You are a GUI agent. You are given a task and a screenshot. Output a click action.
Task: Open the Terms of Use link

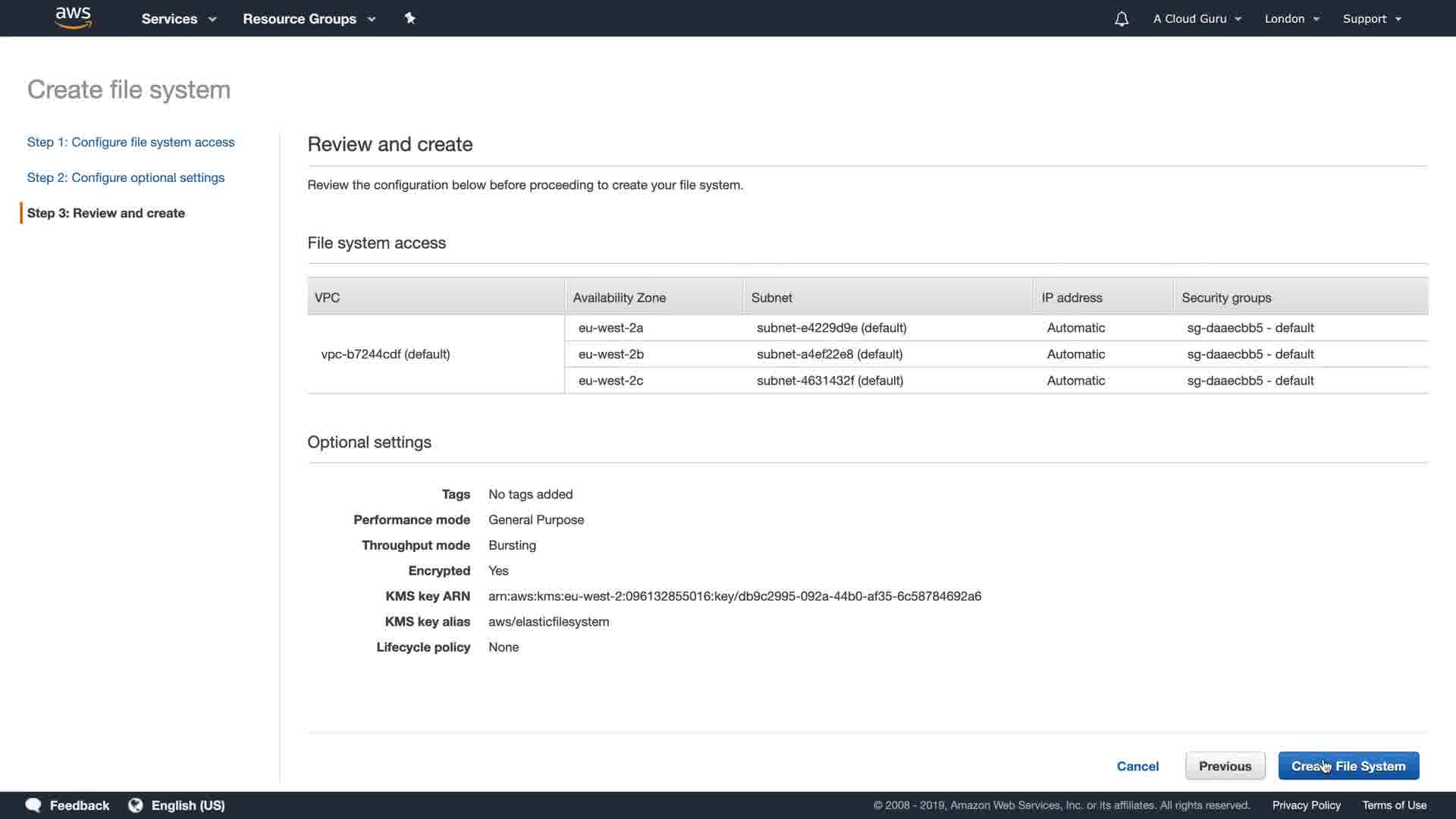1394,805
